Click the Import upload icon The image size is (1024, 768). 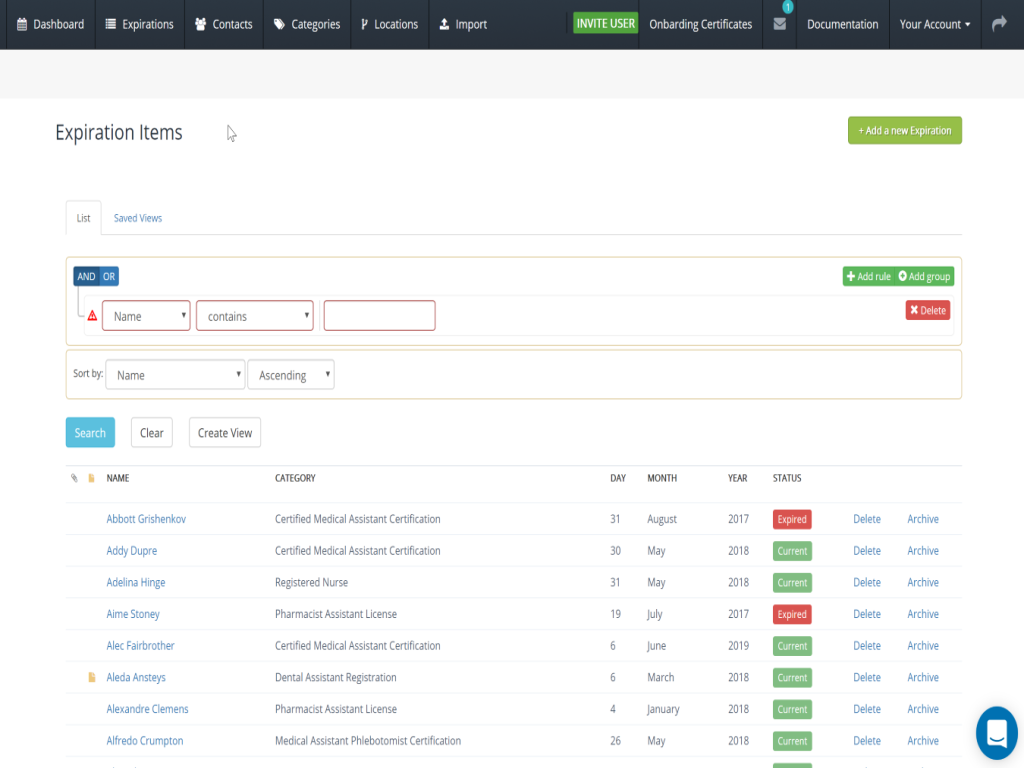tap(443, 24)
